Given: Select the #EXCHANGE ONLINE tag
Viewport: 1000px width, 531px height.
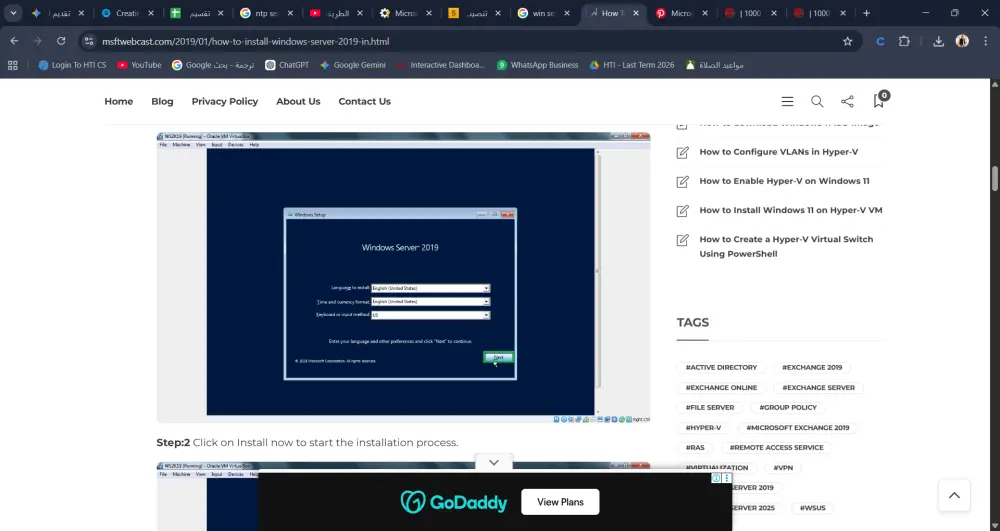Looking at the screenshot, I should pos(721,388).
